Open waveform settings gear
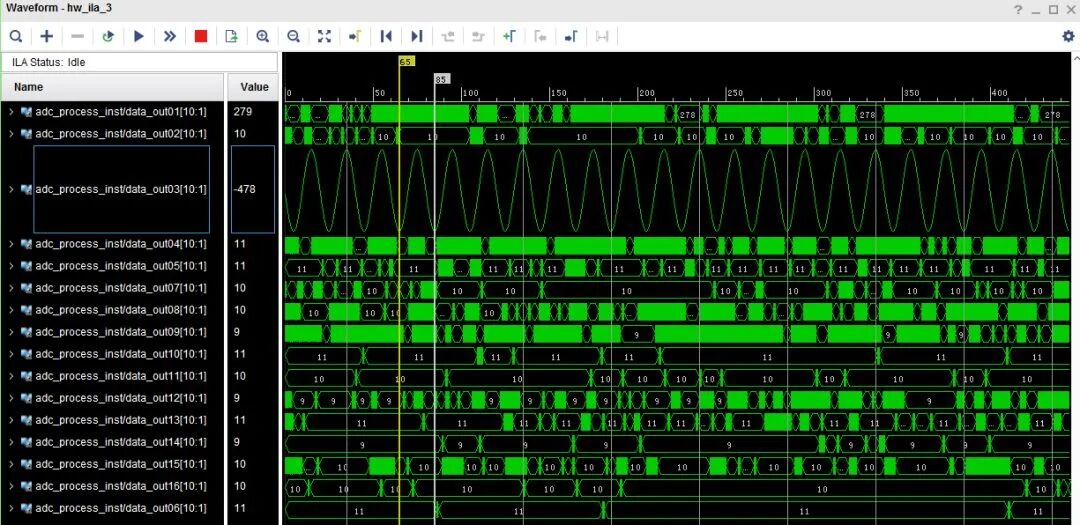The image size is (1080, 525). pyautogui.click(x=1068, y=36)
